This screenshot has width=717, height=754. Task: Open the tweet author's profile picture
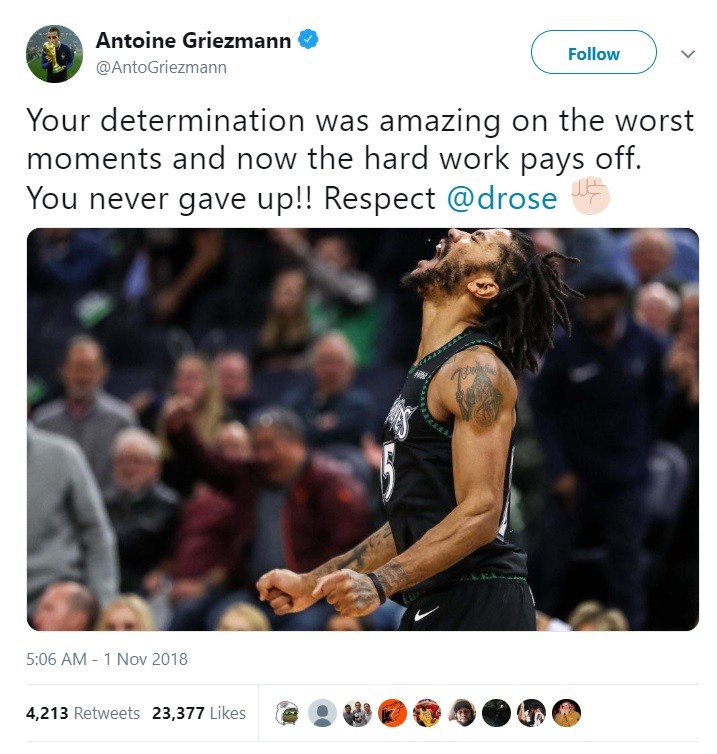[x=54, y=54]
